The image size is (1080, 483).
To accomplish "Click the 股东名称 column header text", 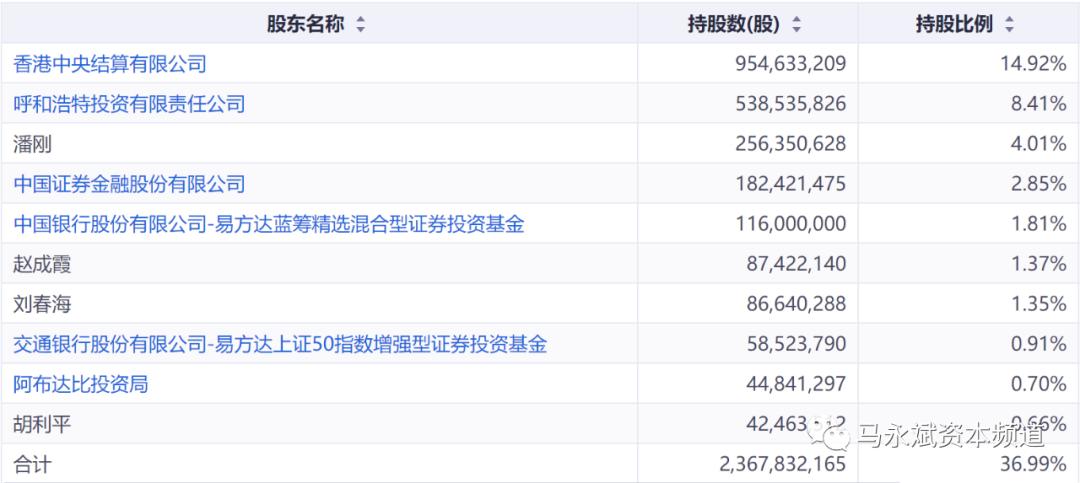I will [x=305, y=25].
